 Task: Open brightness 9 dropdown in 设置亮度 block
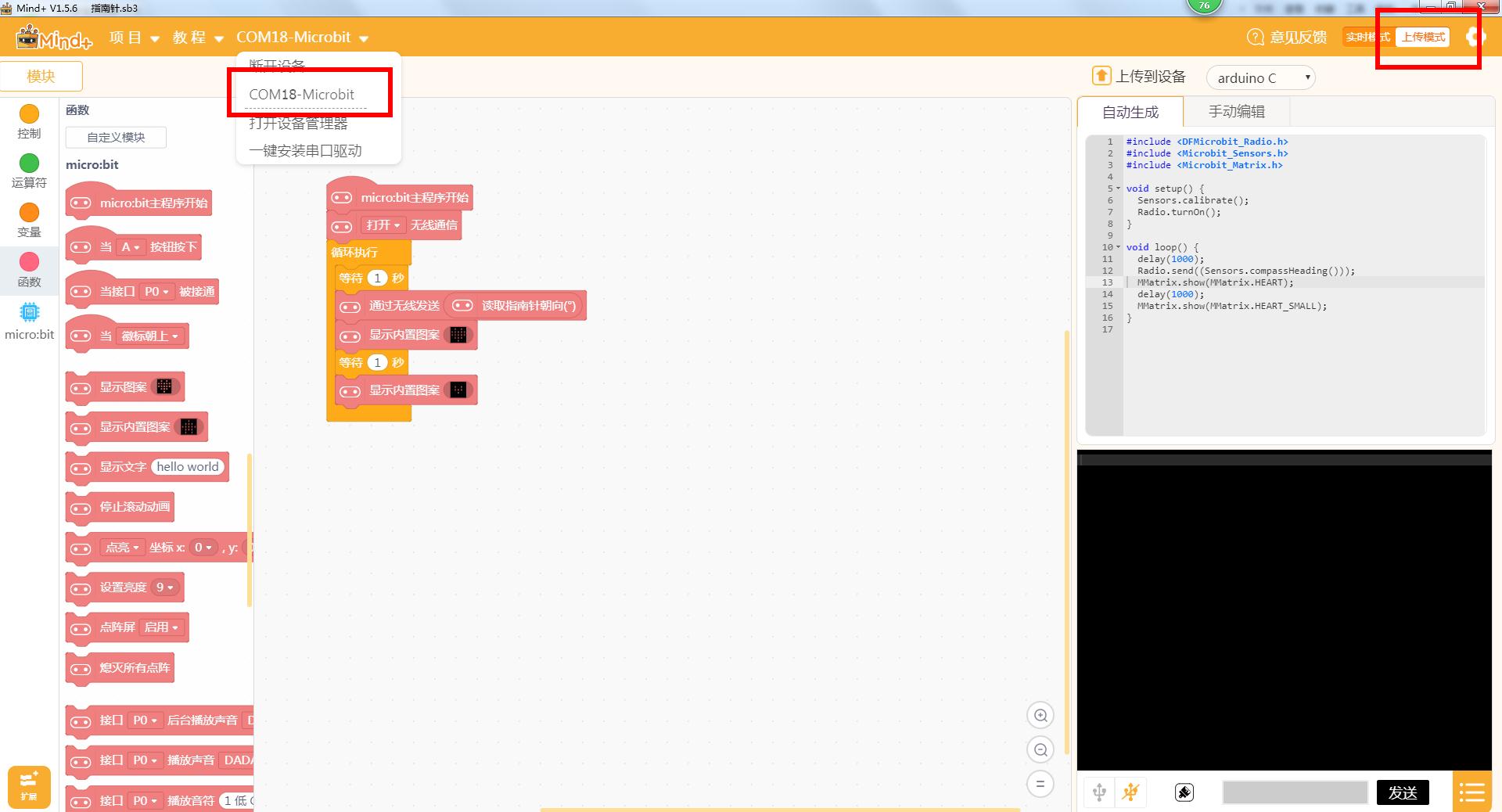(165, 587)
